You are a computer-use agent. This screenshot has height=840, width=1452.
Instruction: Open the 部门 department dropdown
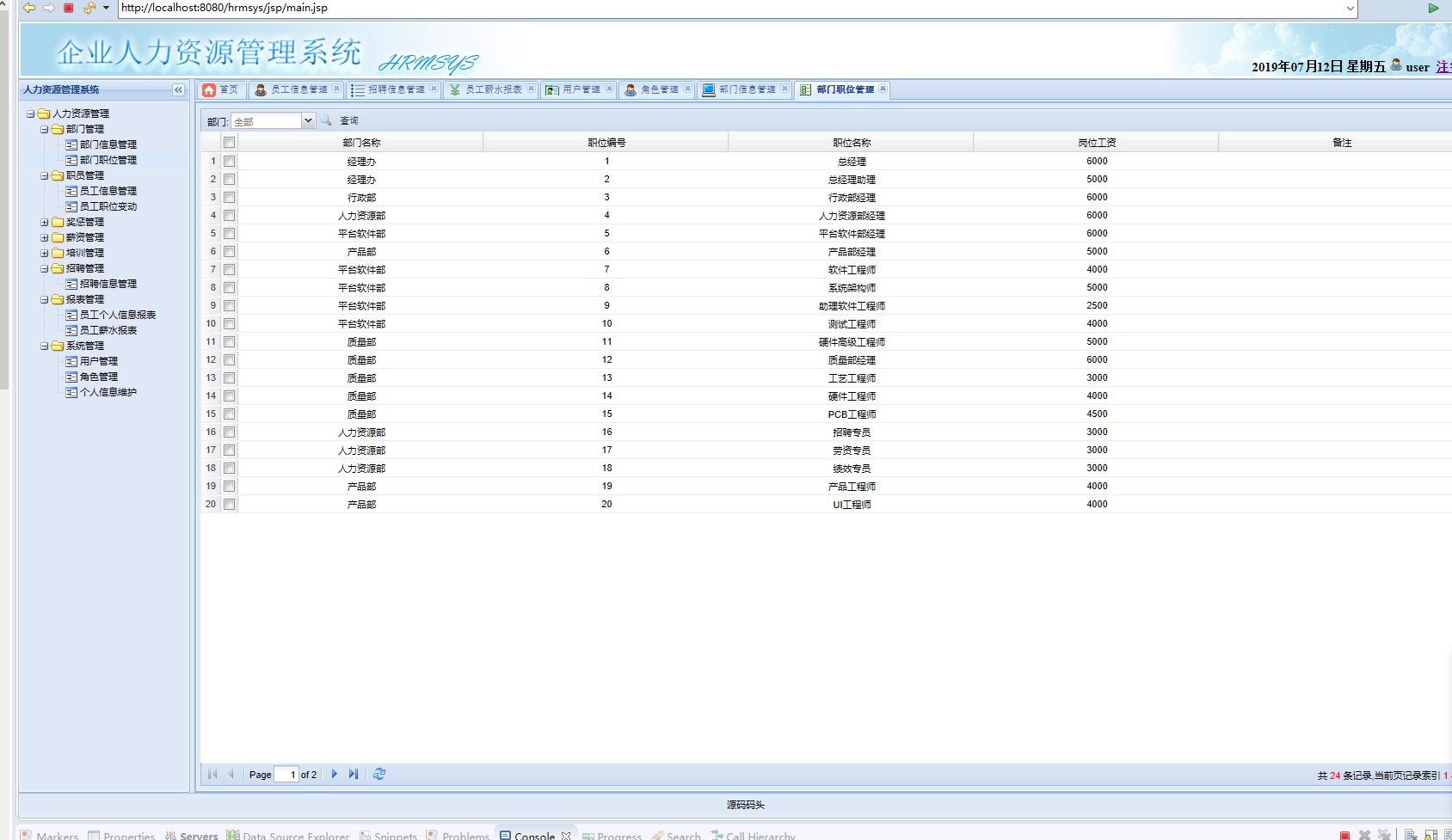[x=308, y=121]
